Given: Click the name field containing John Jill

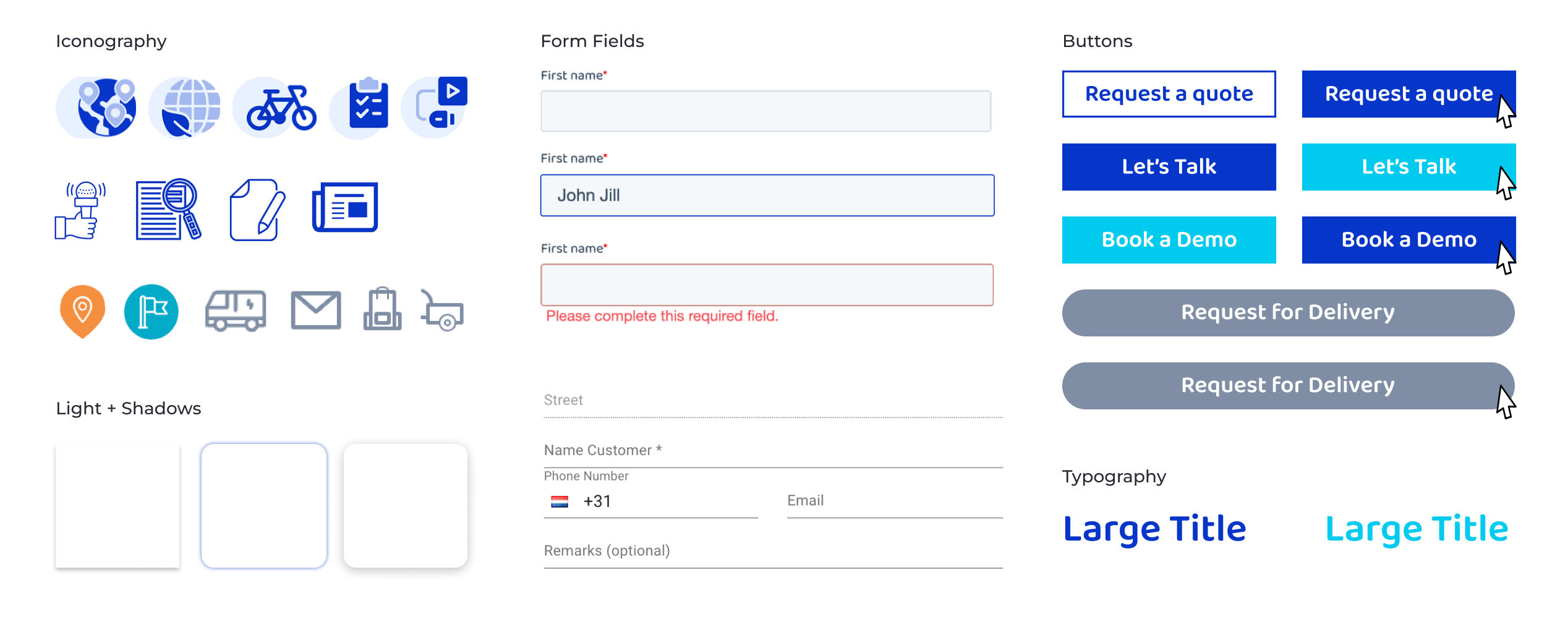Looking at the screenshot, I should pyautogui.click(x=767, y=195).
